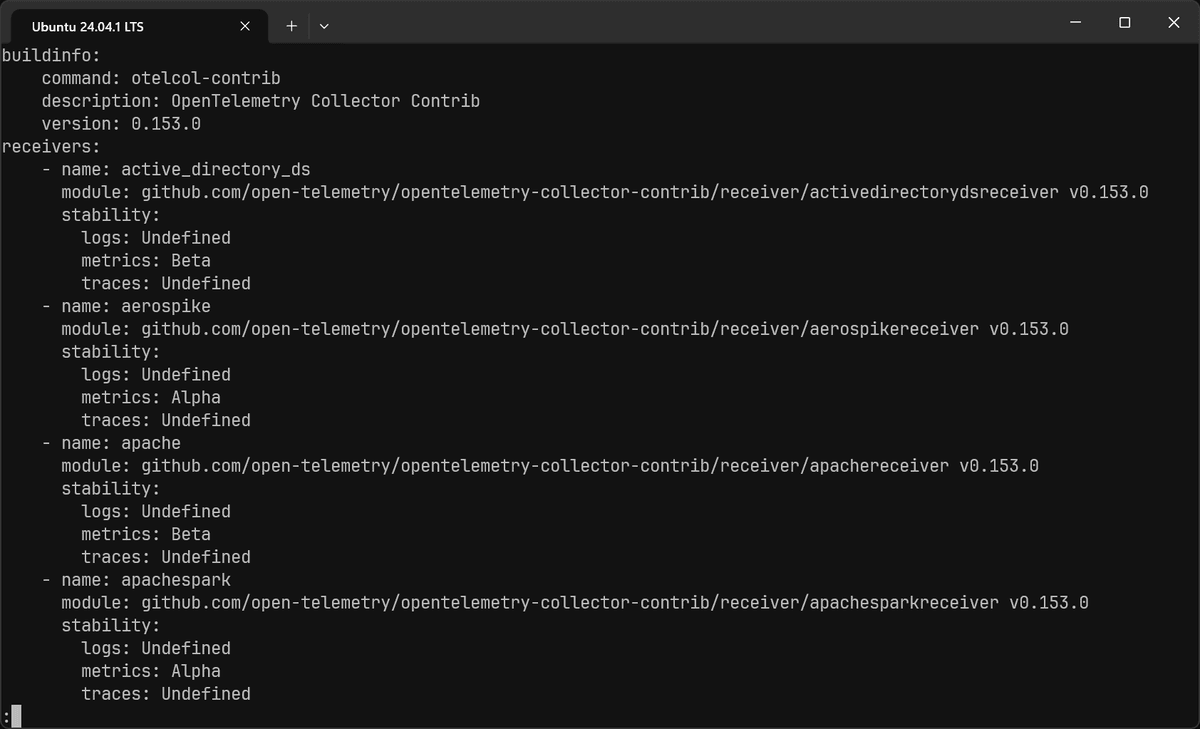Click 'metrics: Alpha' under aerospike
1200x729 pixels.
click(x=151, y=398)
